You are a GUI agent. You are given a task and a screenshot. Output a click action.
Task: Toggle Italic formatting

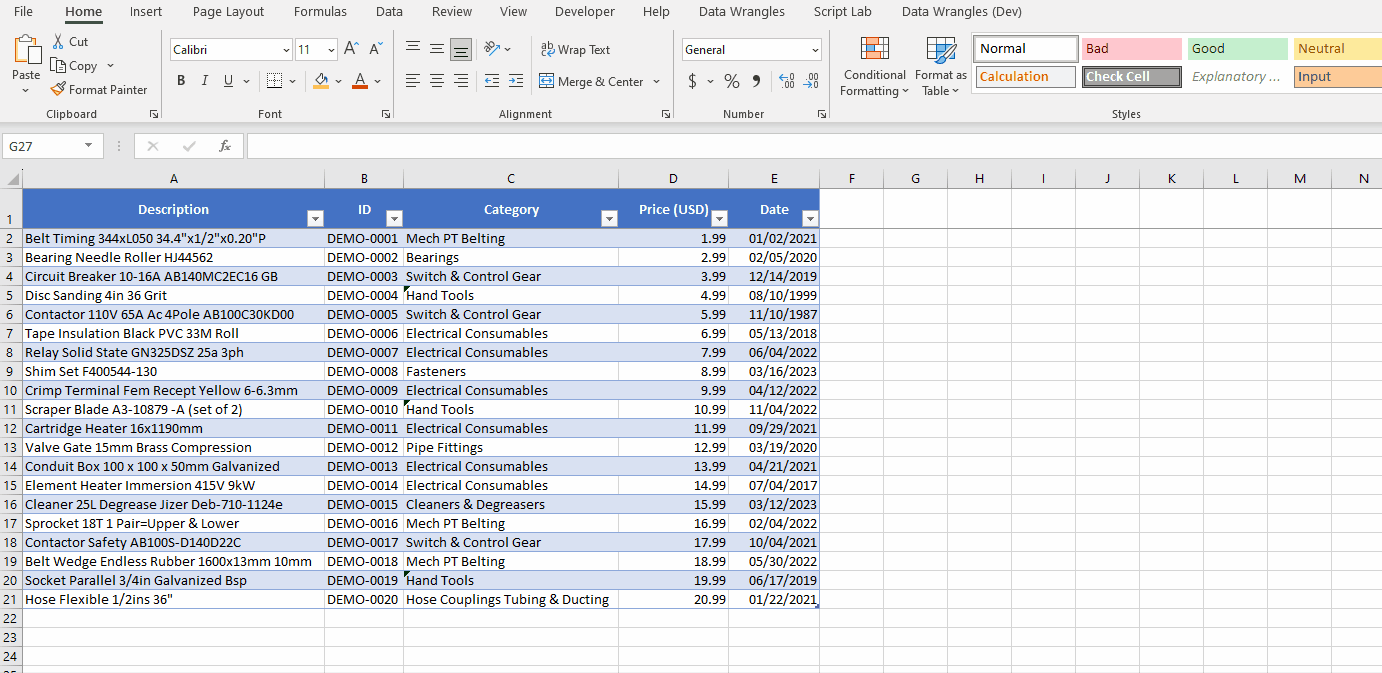tap(205, 81)
